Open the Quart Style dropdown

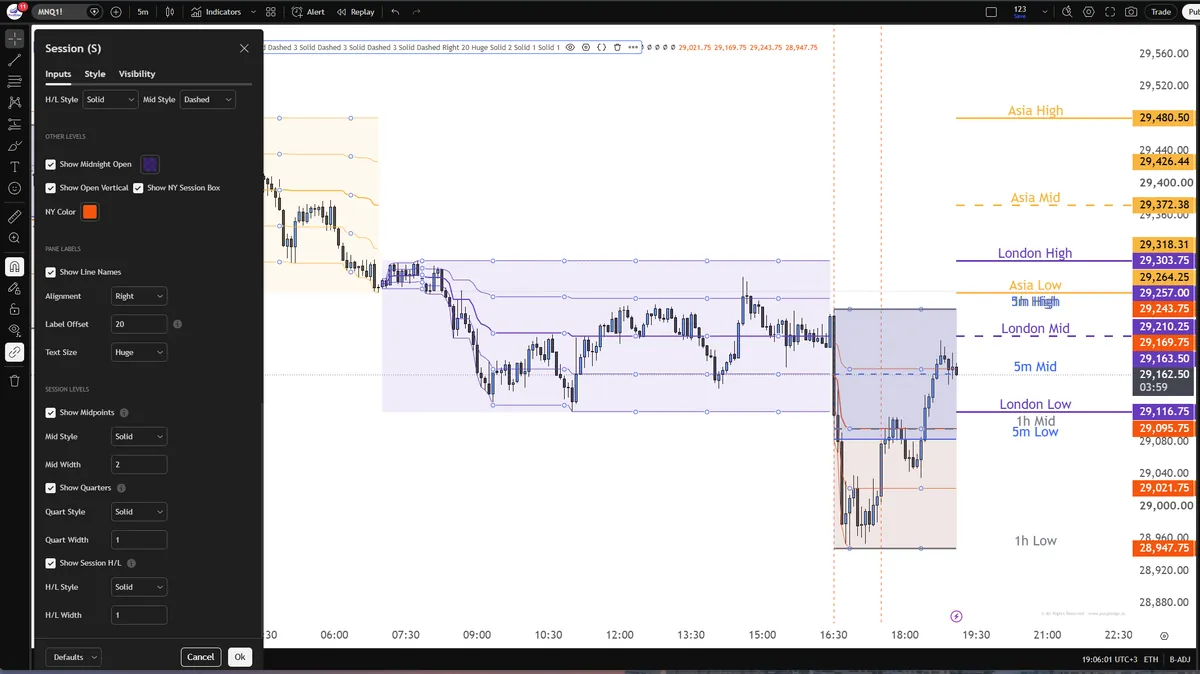[139, 512]
